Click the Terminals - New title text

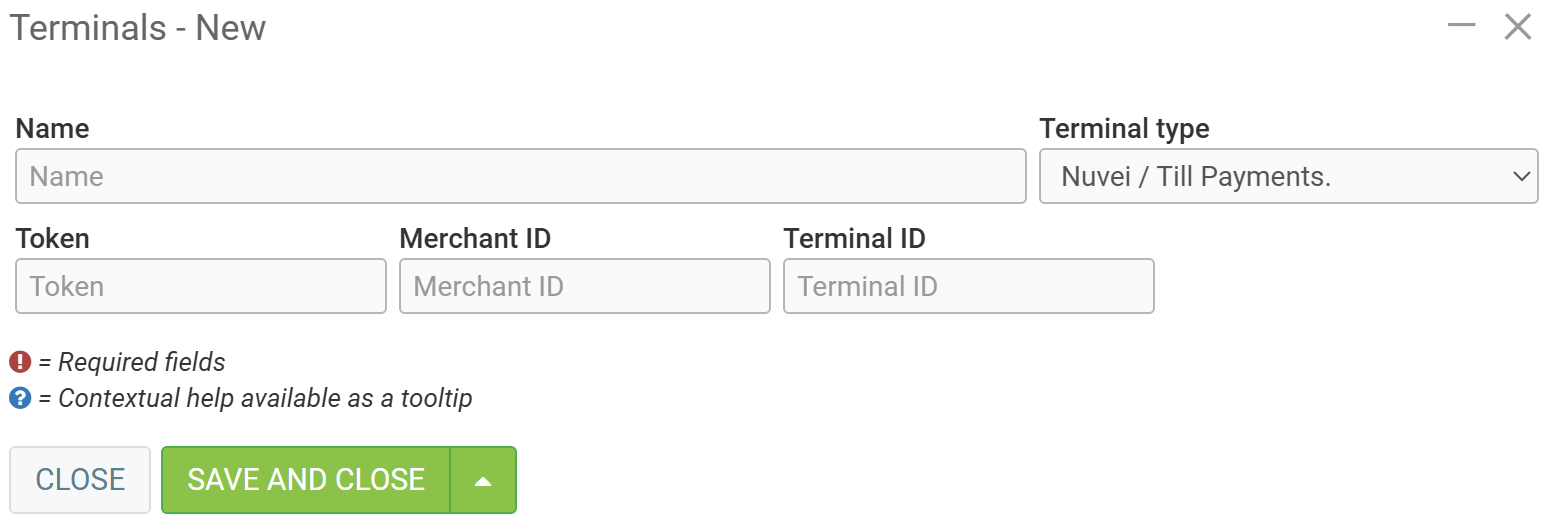point(138,28)
